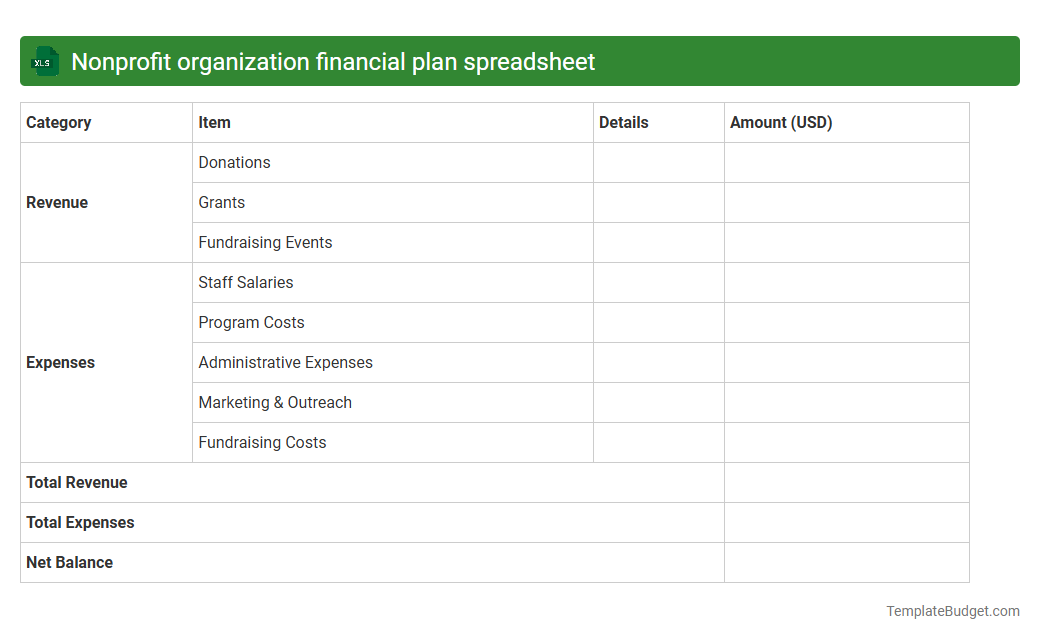Select the Staff Salaries item
The width and height of the screenshot is (1040, 640).
click(246, 282)
